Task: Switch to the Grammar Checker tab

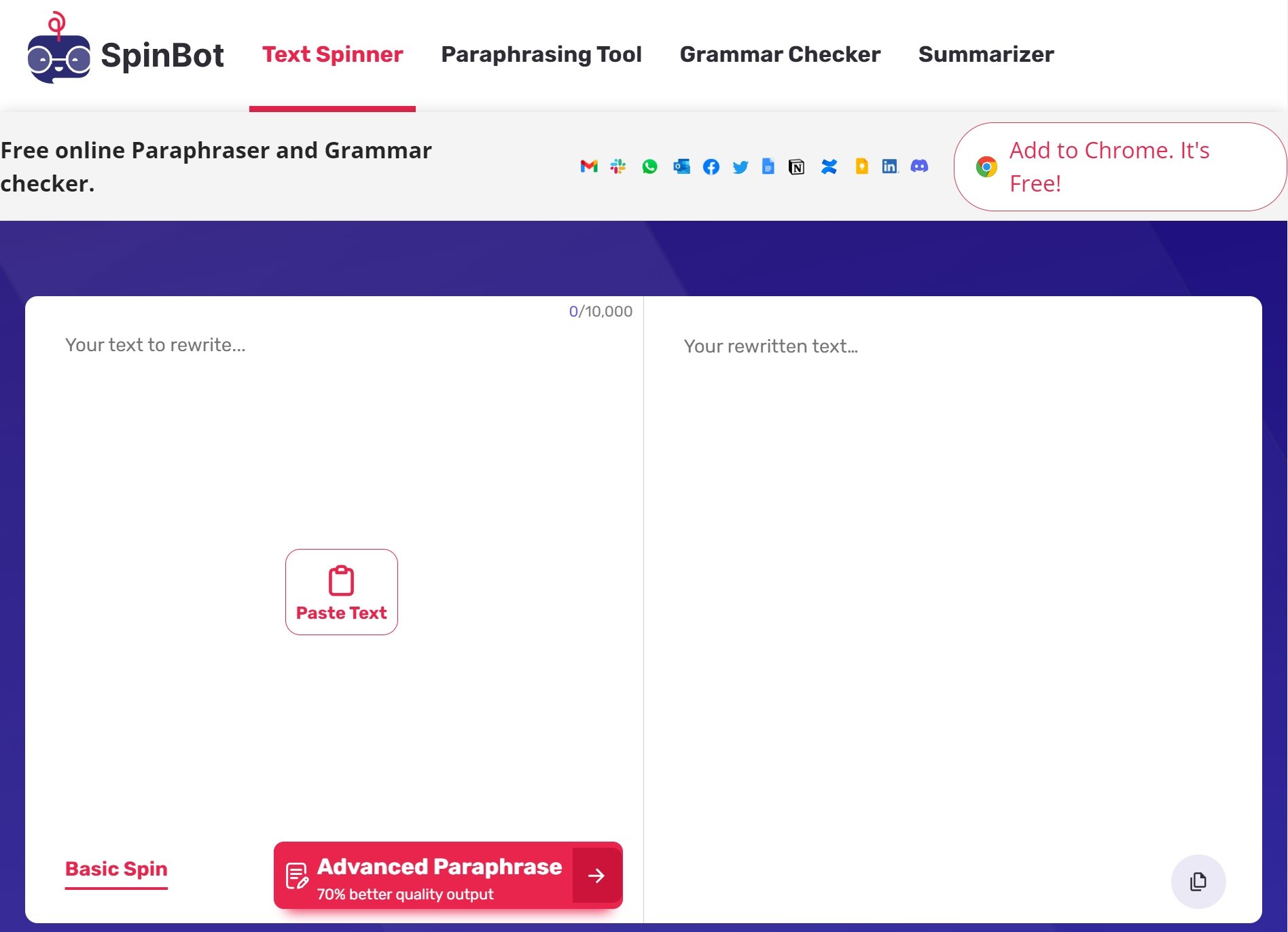Action: pos(780,54)
